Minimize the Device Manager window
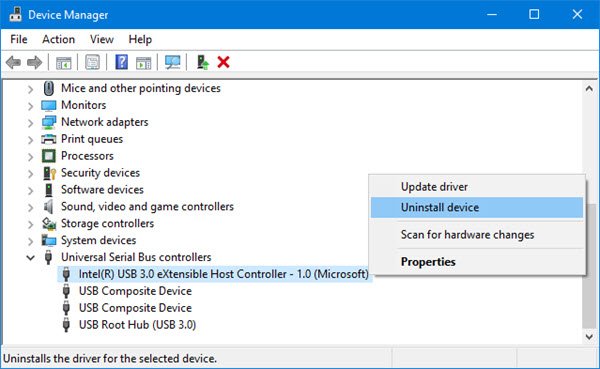The width and height of the screenshot is (600, 369). [492, 15]
